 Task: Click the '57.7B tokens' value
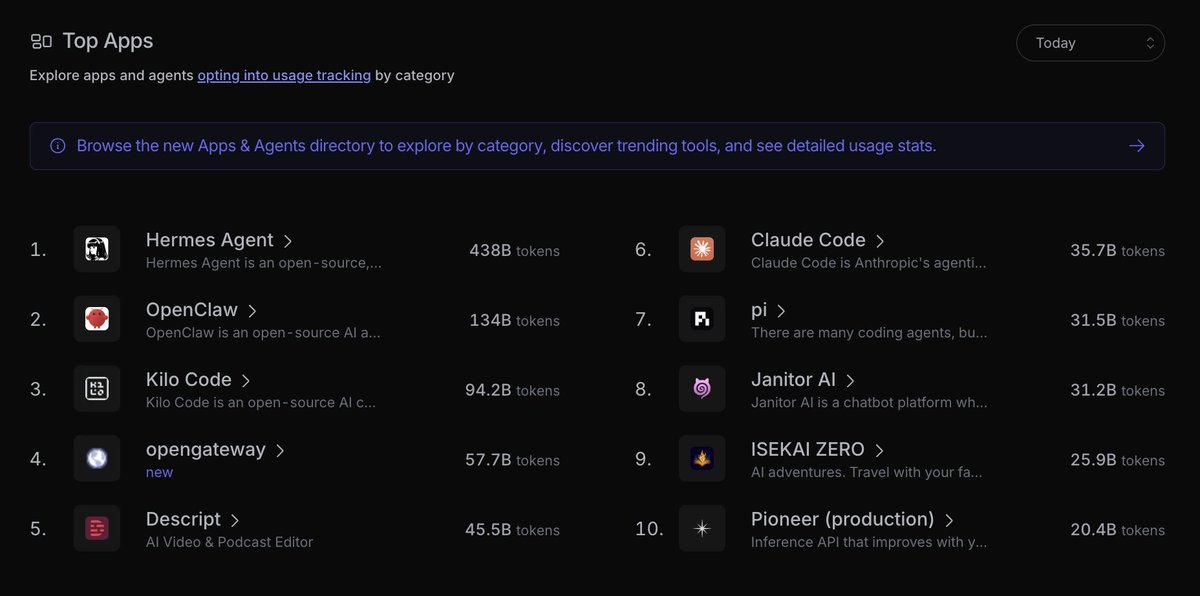tap(512, 461)
